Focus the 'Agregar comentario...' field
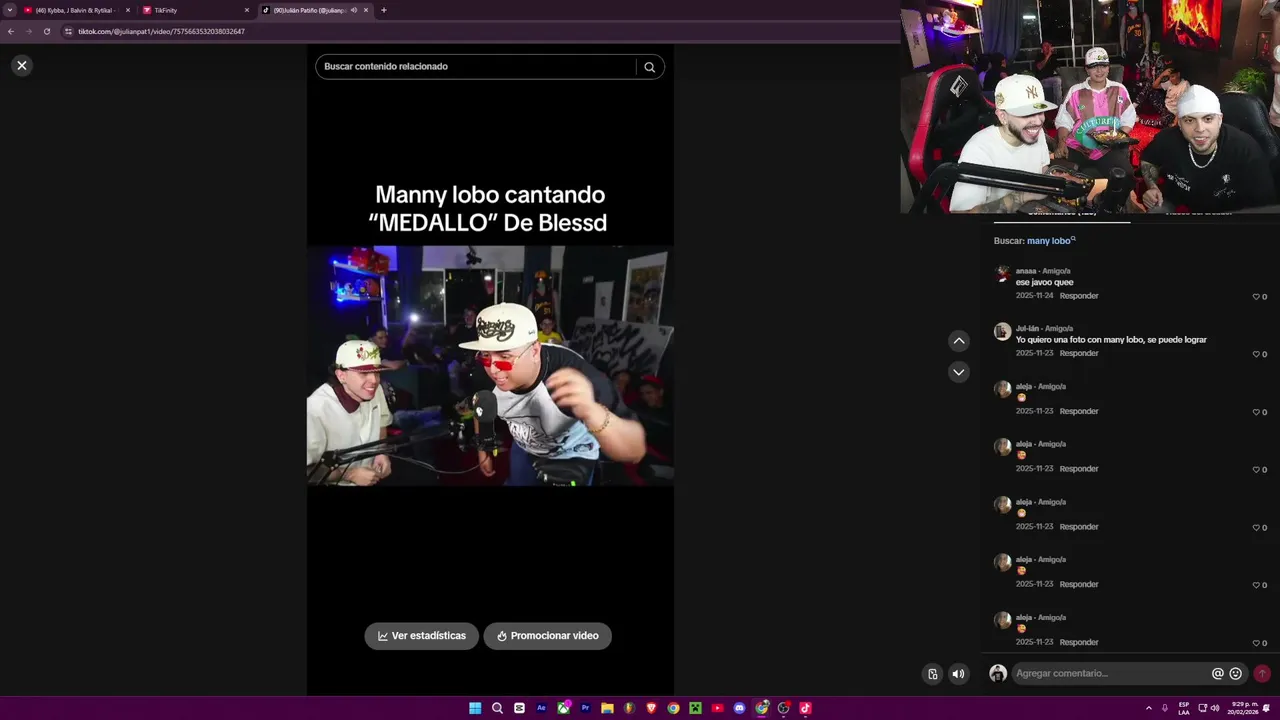The width and height of the screenshot is (1280, 720). point(1110,674)
